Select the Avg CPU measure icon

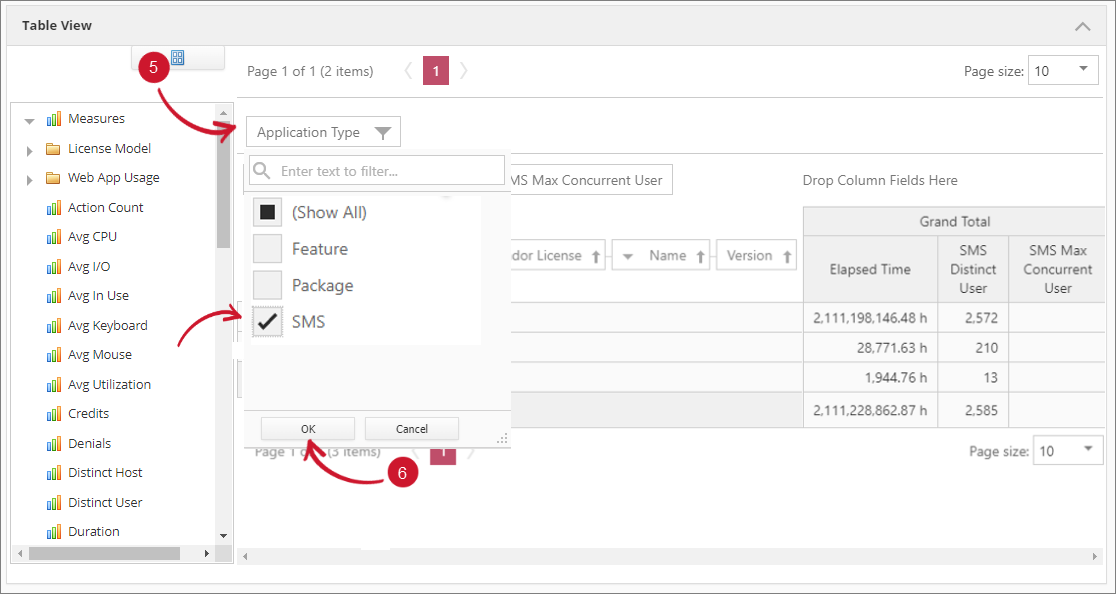pyautogui.click(x=54, y=237)
